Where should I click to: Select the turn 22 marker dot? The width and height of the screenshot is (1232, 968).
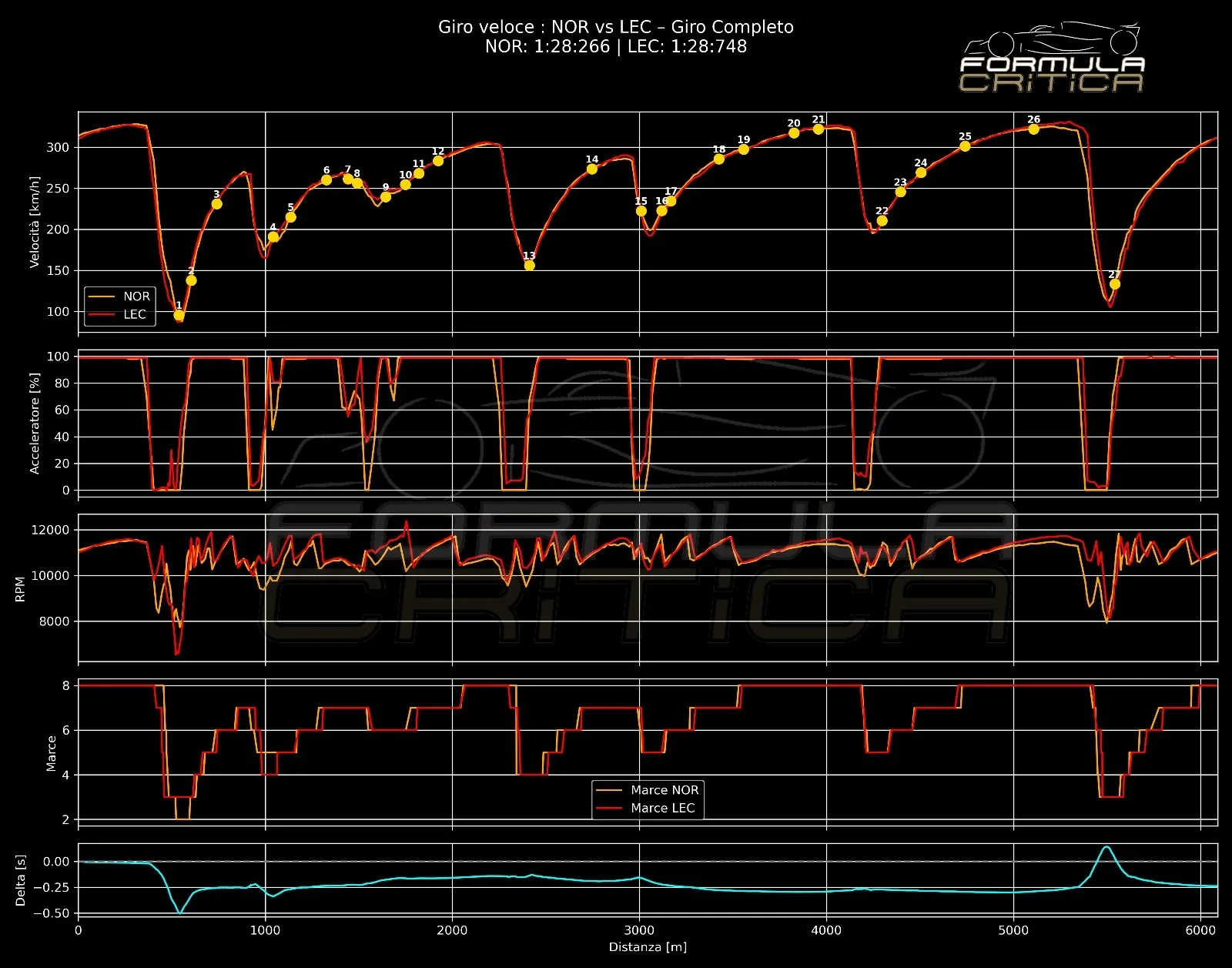882,221
